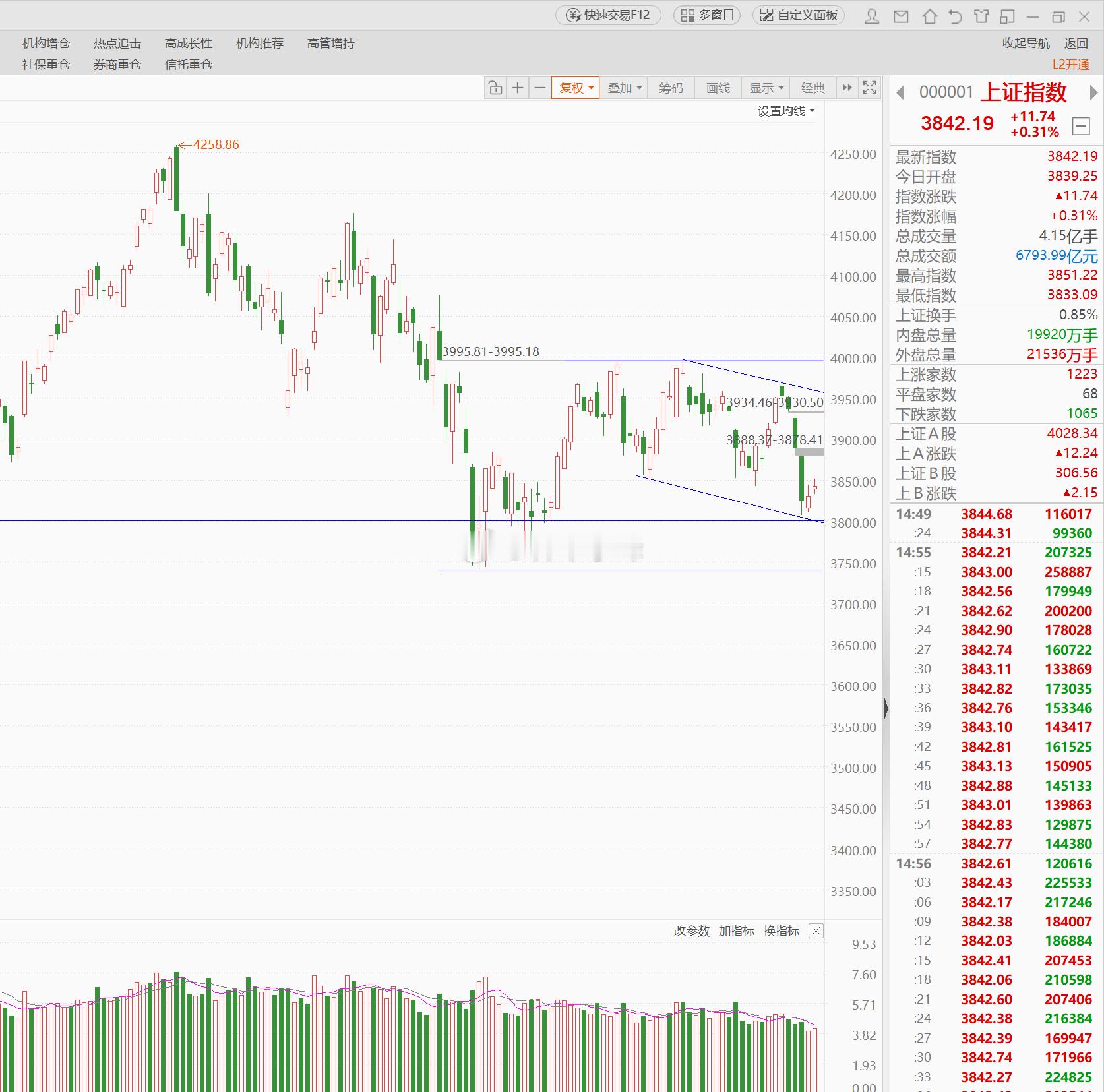Close the volume indicator panel

[x=816, y=931]
